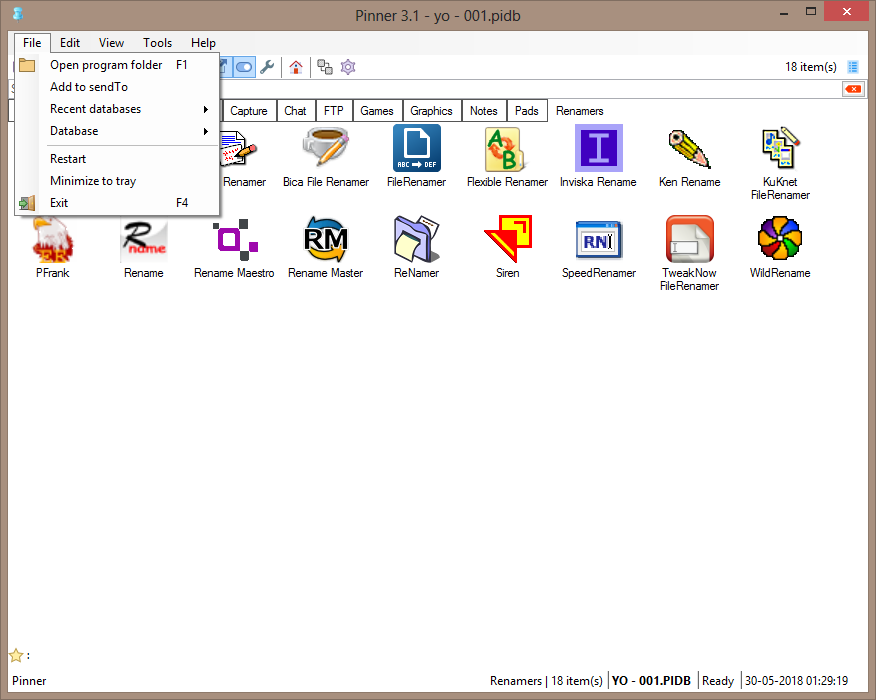The width and height of the screenshot is (876, 700).
Task: Open the Edit menu
Action: pos(70,43)
